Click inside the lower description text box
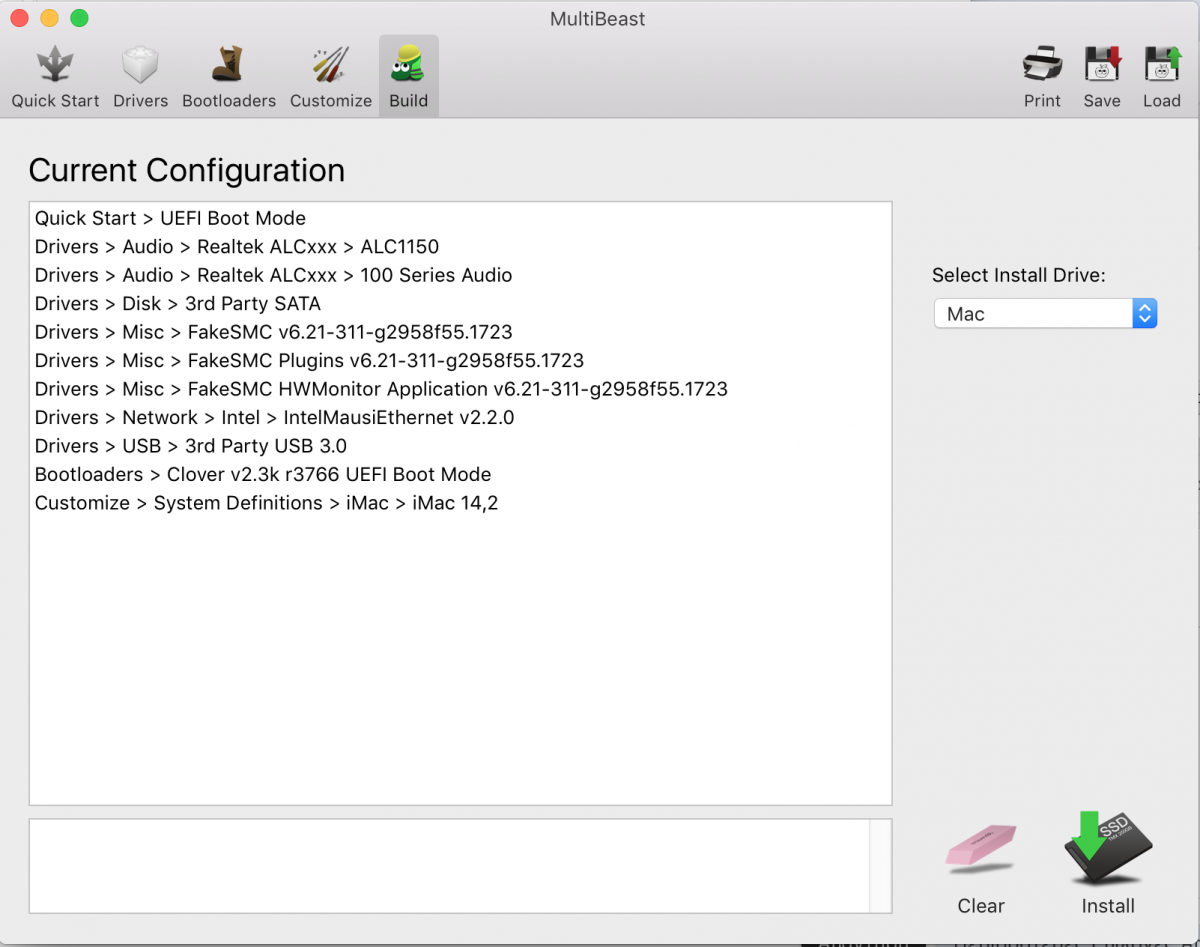The image size is (1200, 947). coord(449,866)
